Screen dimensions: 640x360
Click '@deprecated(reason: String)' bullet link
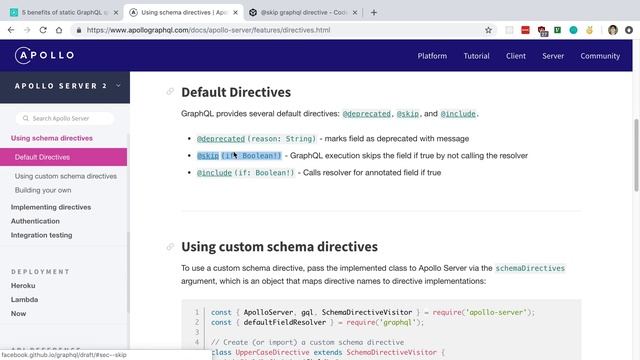pos(256,139)
